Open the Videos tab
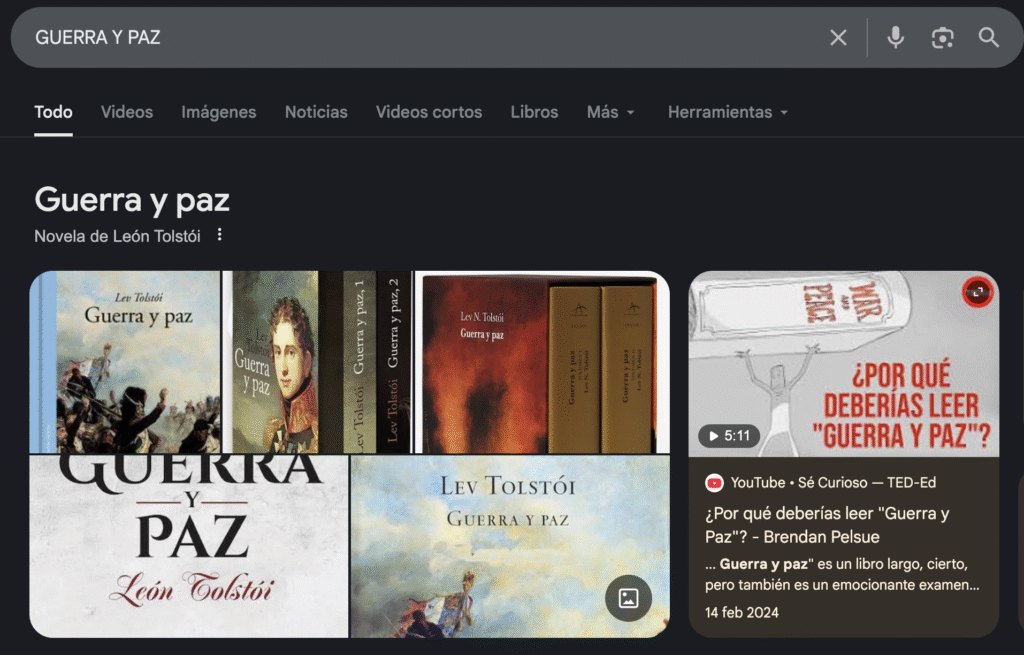The height and width of the screenshot is (655, 1024). pyautogui.click(x=127, y=112)
